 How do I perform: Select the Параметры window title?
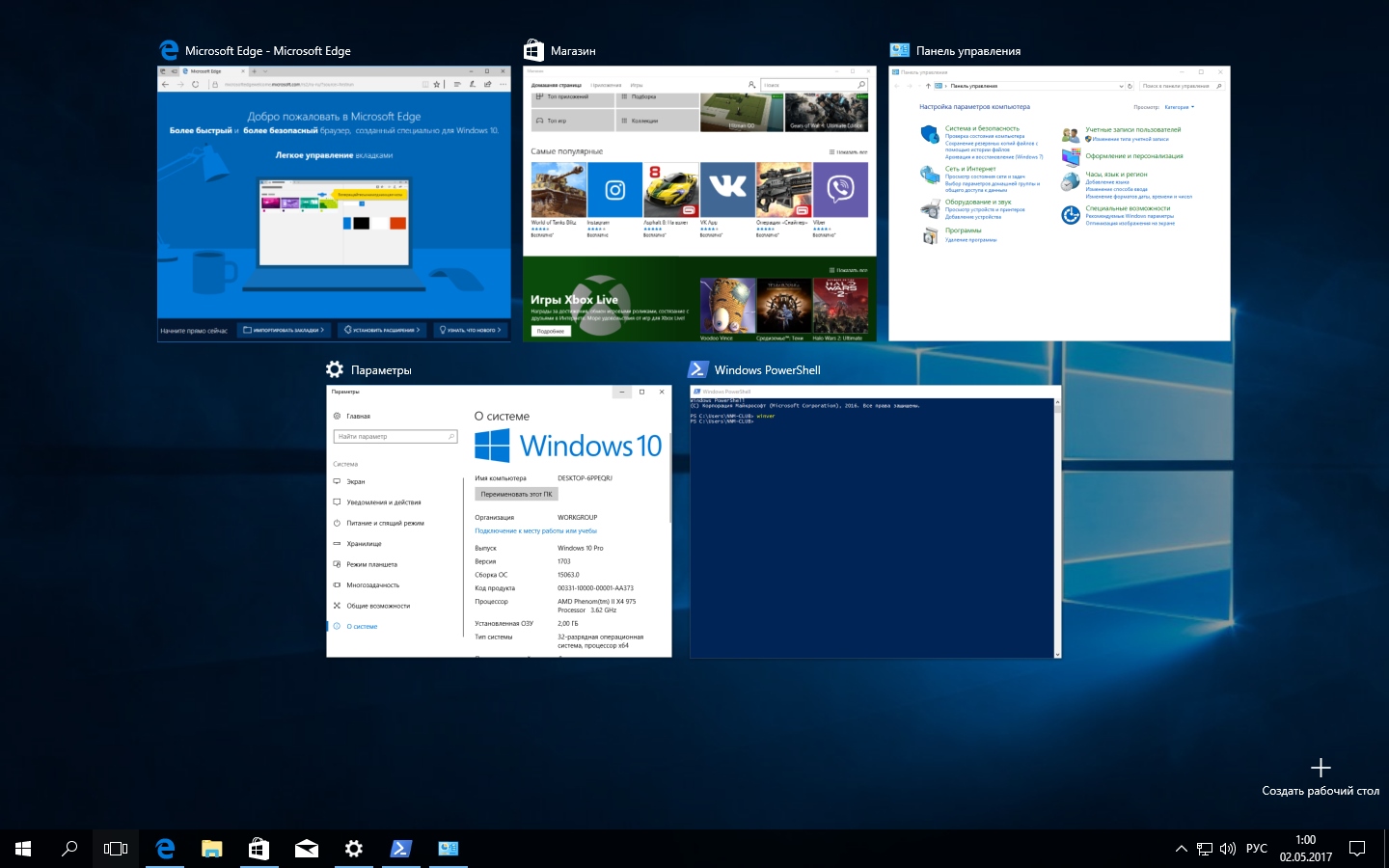[381, 370]
